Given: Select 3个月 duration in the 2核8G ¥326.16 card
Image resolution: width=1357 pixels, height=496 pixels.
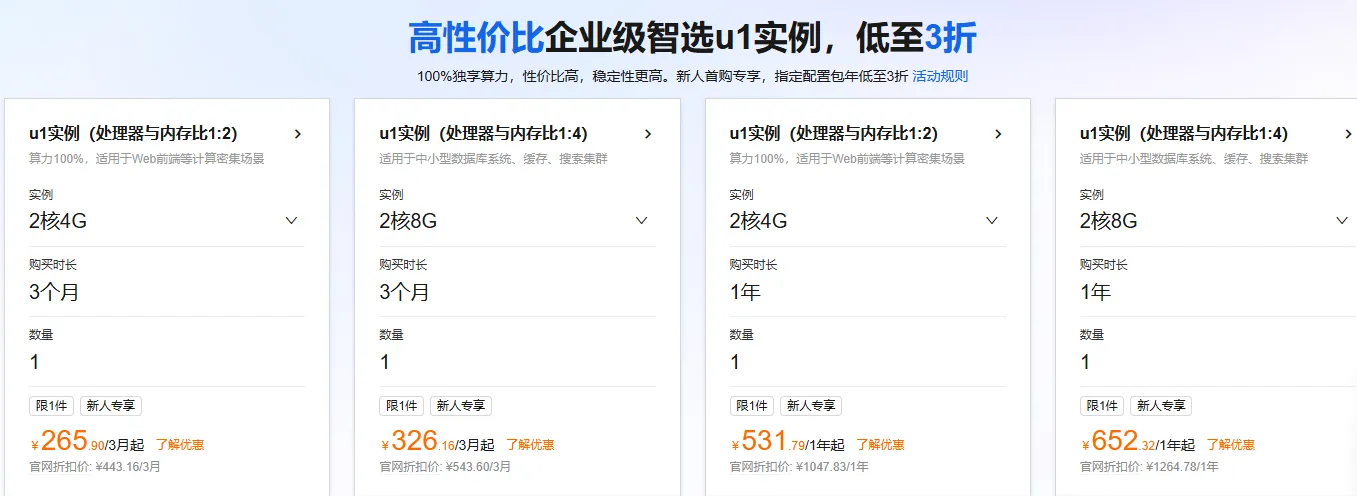Looking at the screenshot, I should [404, 292].
